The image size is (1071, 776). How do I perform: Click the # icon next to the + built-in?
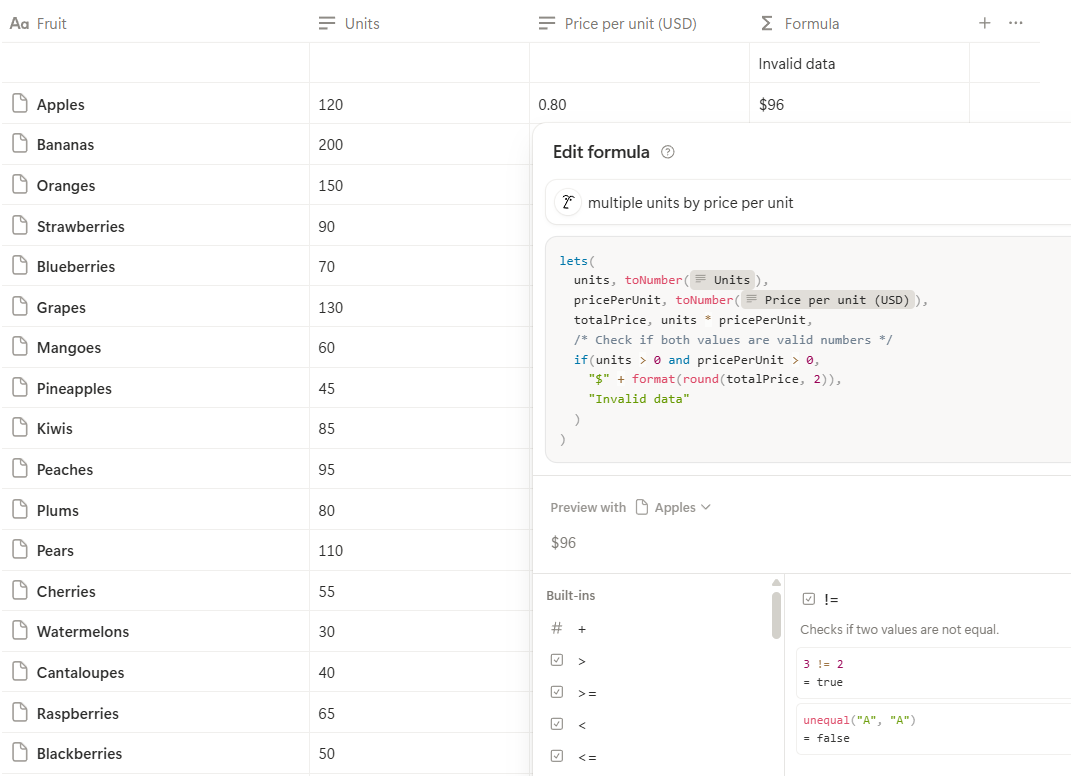(x=557, y=628)
